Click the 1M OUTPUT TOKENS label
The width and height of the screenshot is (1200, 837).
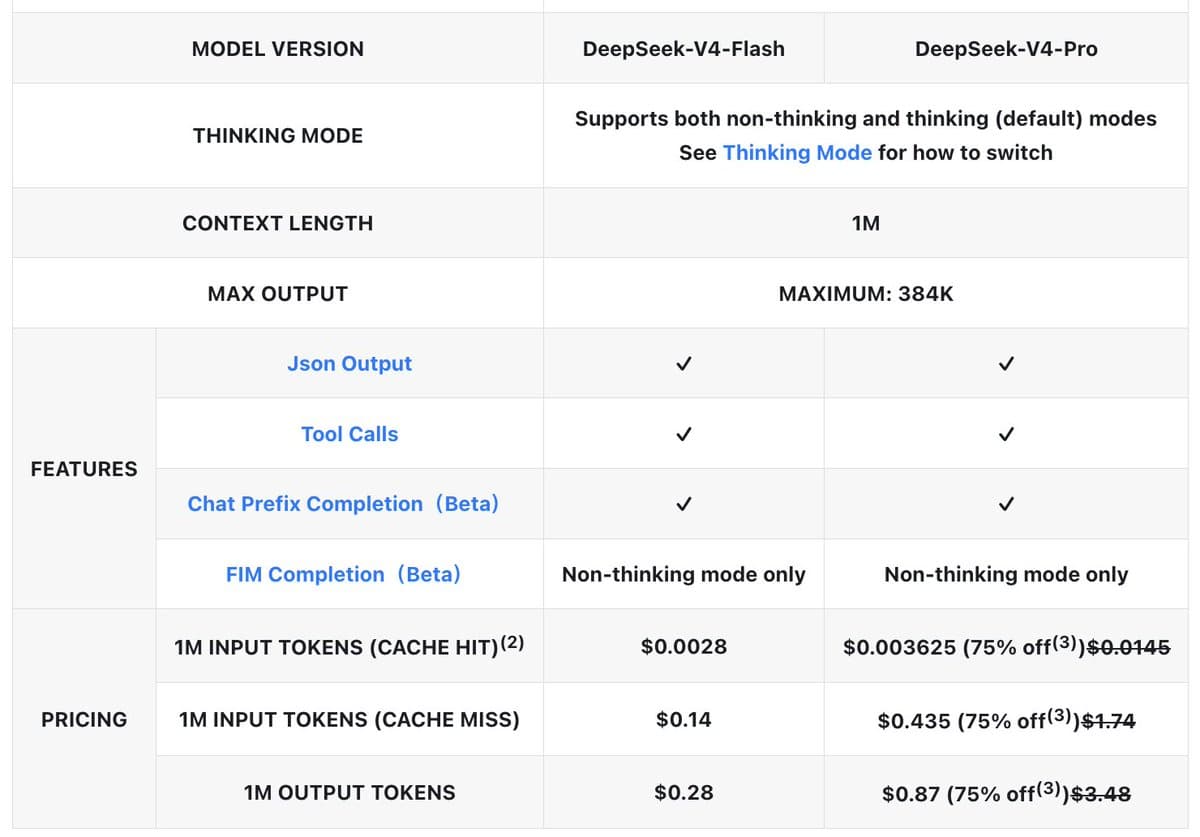tap(349, 793)
